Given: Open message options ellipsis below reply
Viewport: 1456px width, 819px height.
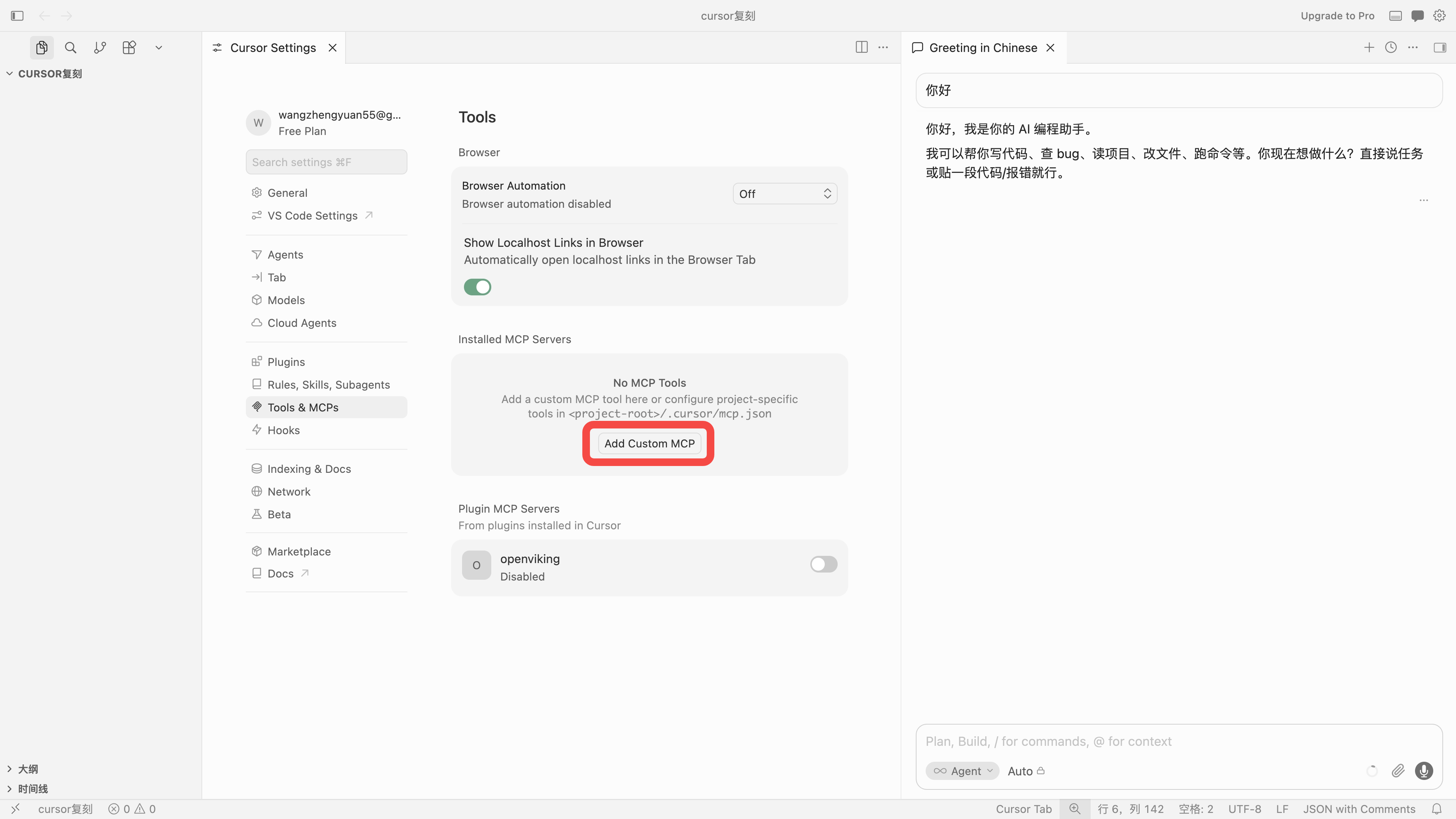Looking at the screenshot, I should (x=1423, y=200).
